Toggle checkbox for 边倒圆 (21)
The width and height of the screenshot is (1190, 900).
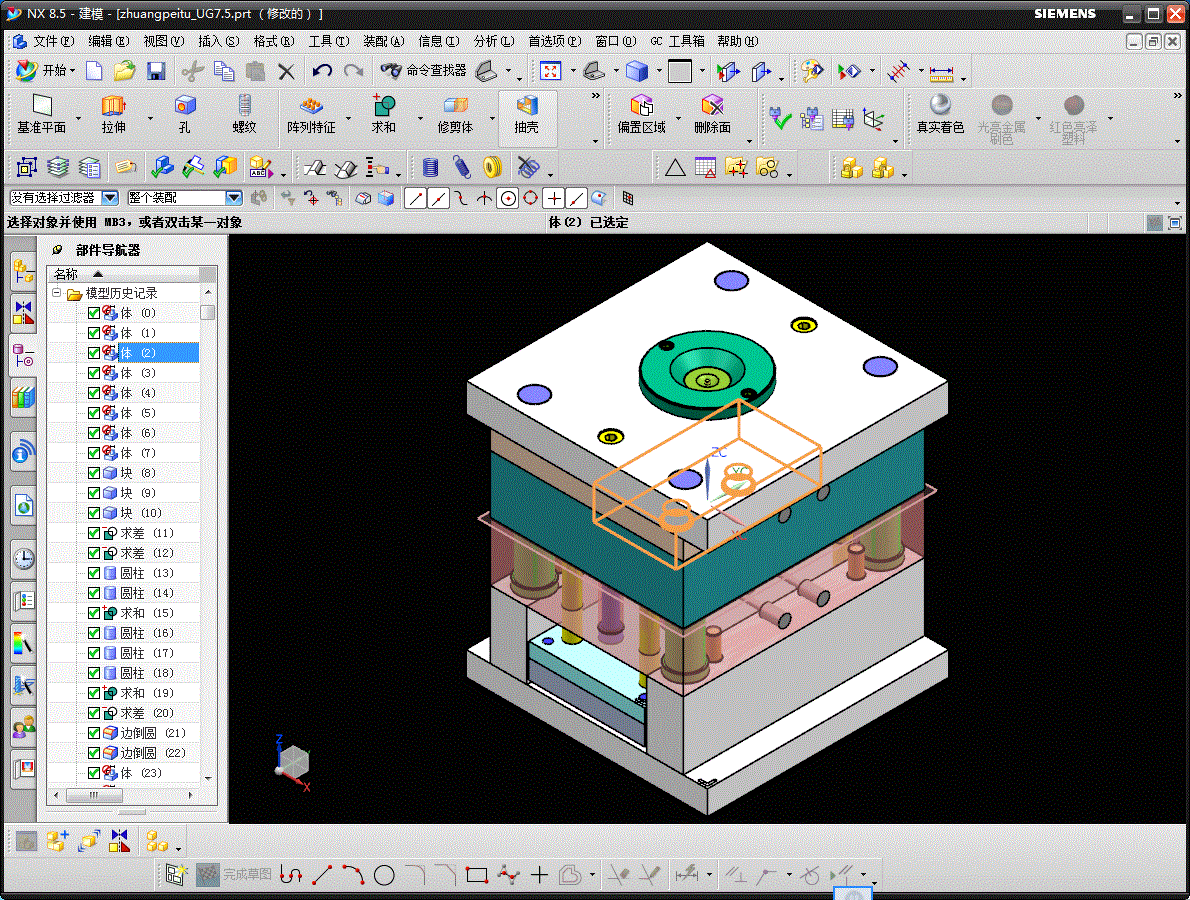(94, 733)
